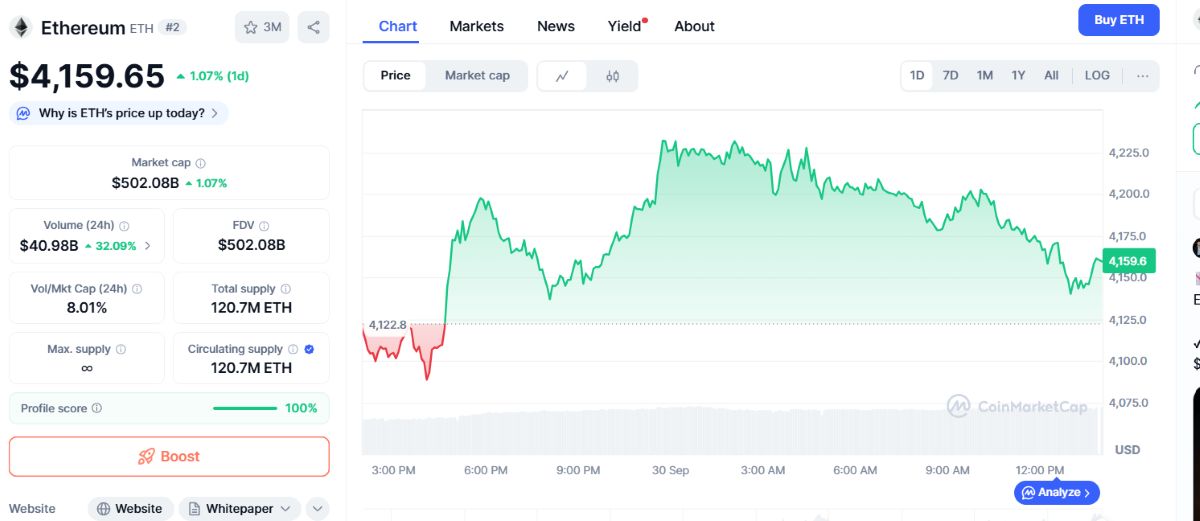Select the 7D time range
This screenshot has height=521, width=1200.
click(950, 75)
